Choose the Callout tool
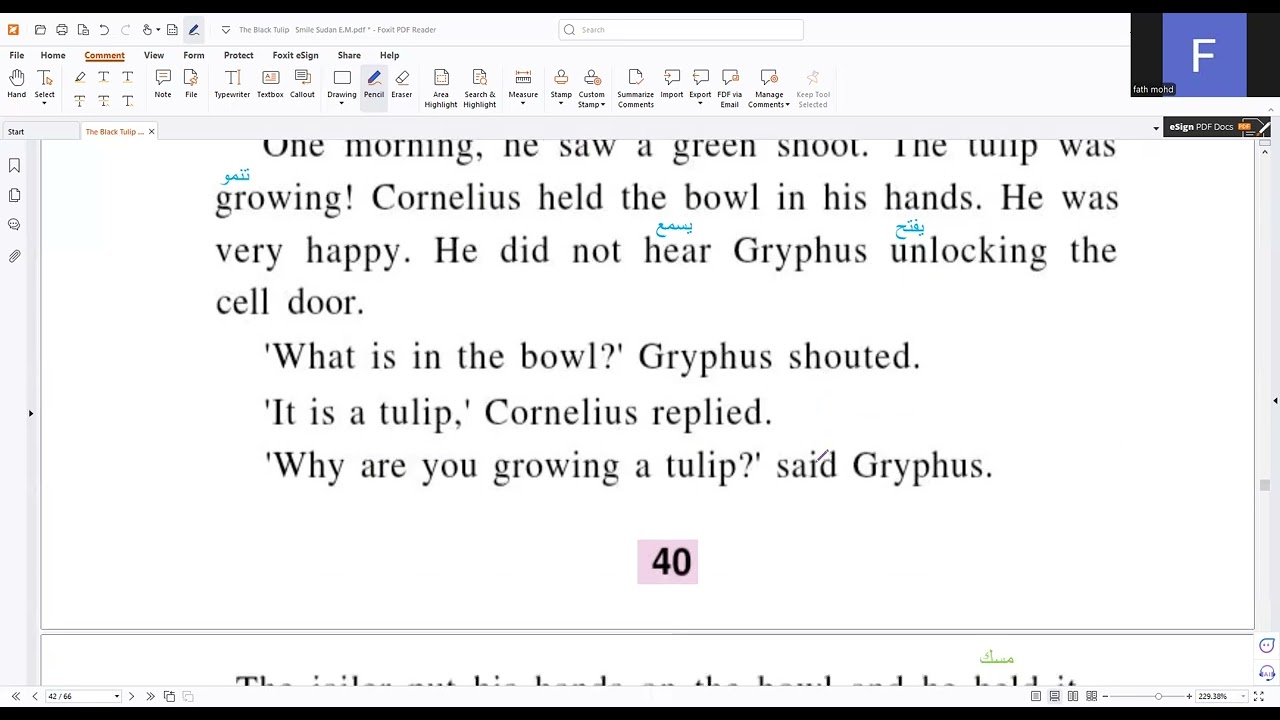The height and width of the screenshot is (720, 1280). coord(302,84)
